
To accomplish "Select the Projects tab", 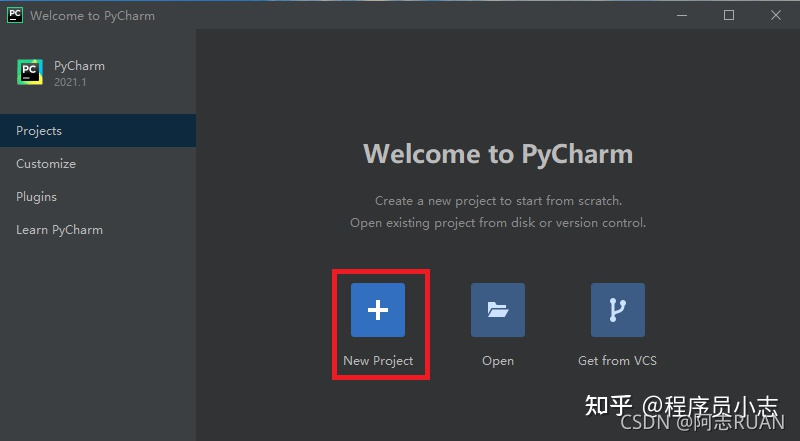I will [x=98, y=131].
